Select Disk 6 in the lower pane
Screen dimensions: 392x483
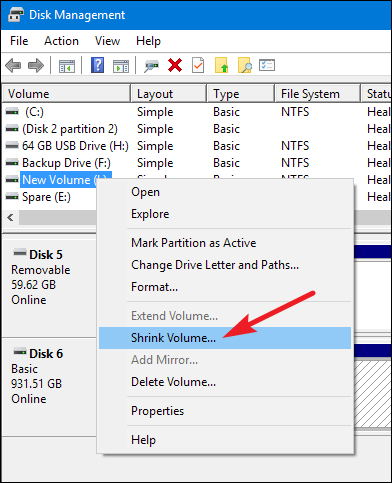coord(46,354)
